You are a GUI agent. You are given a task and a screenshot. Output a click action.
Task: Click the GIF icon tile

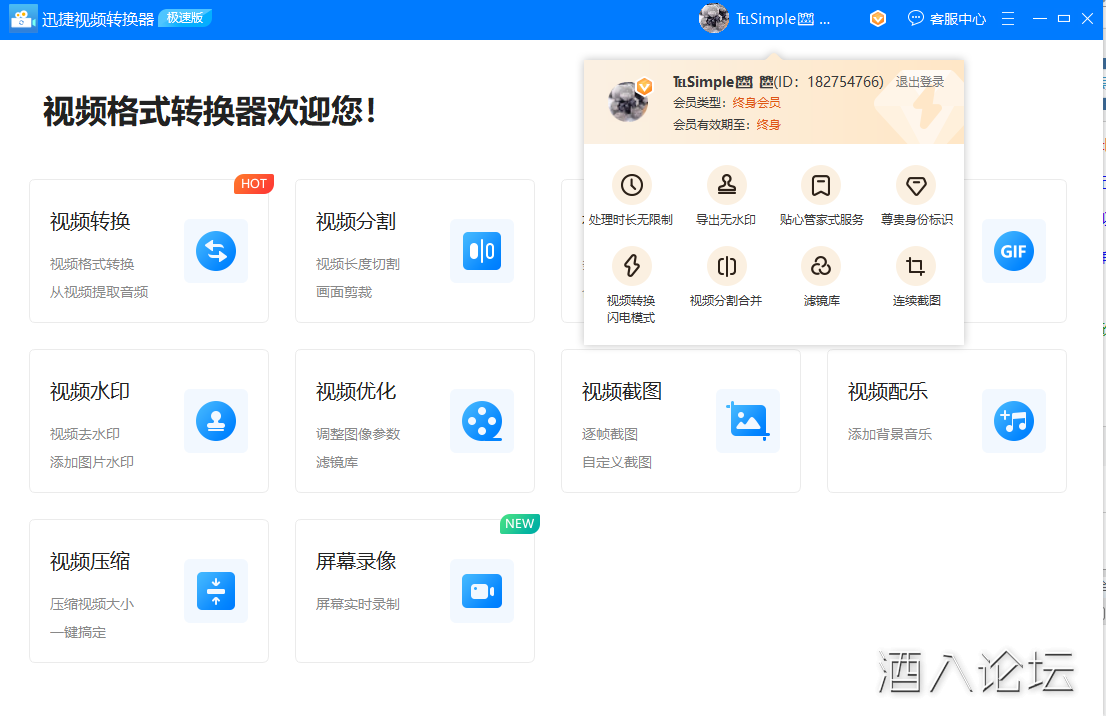click(x=1013, y=251)
